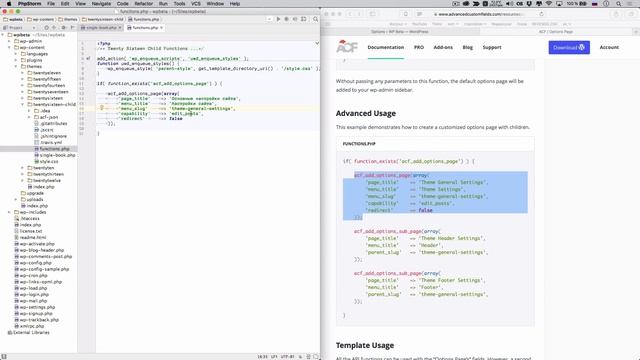Collapse the themes folder
Screen dimensions: 640x360
pyautogui.click(x=16, y=67)
